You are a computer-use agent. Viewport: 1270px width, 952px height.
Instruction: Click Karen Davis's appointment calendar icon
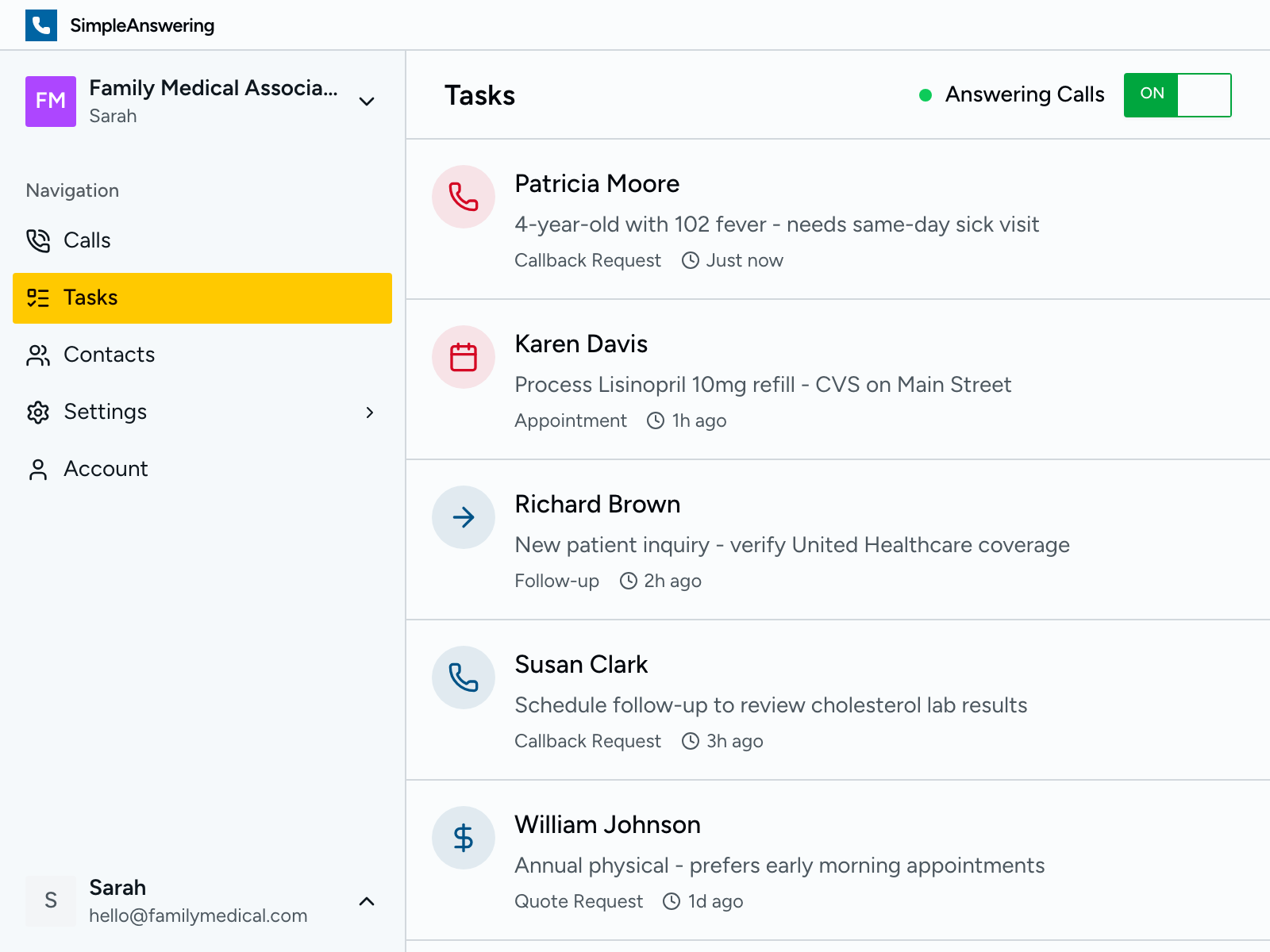click(x=463, y=357)
